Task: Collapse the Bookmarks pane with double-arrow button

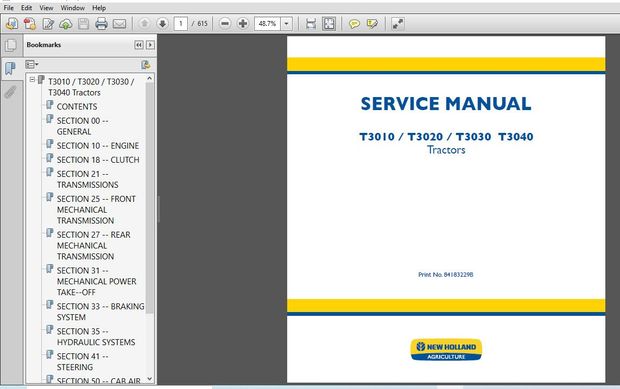Action: point(139,45)
